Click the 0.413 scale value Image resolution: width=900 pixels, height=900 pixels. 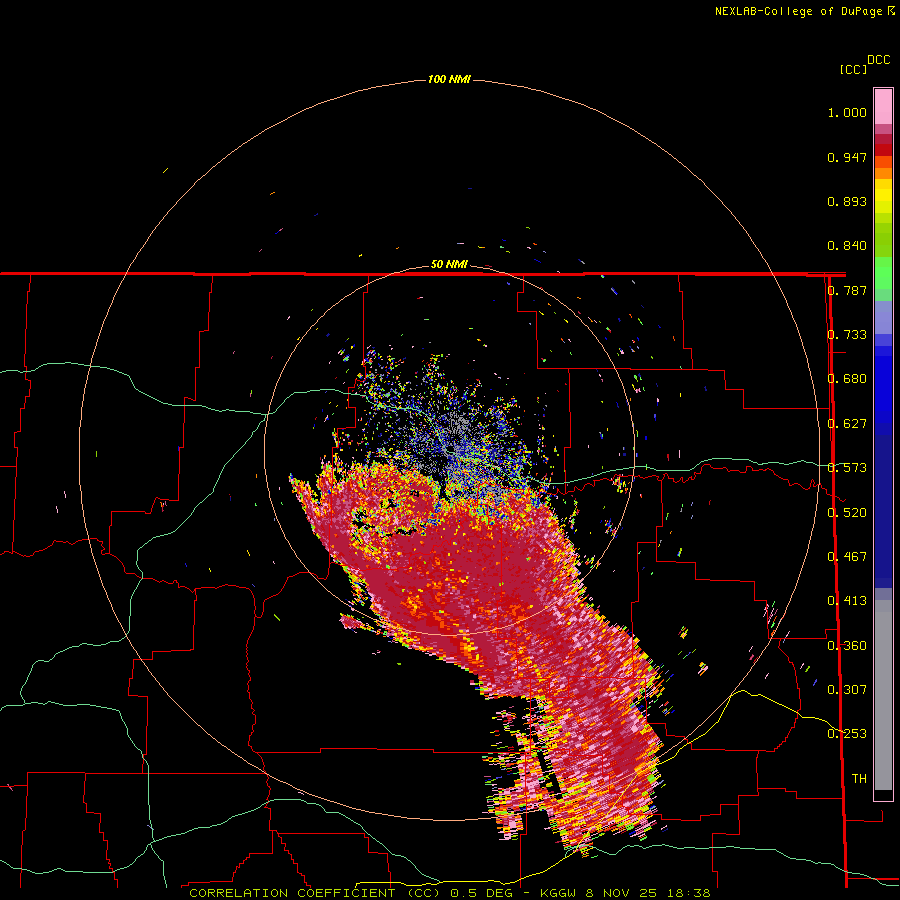click(847, 601)
